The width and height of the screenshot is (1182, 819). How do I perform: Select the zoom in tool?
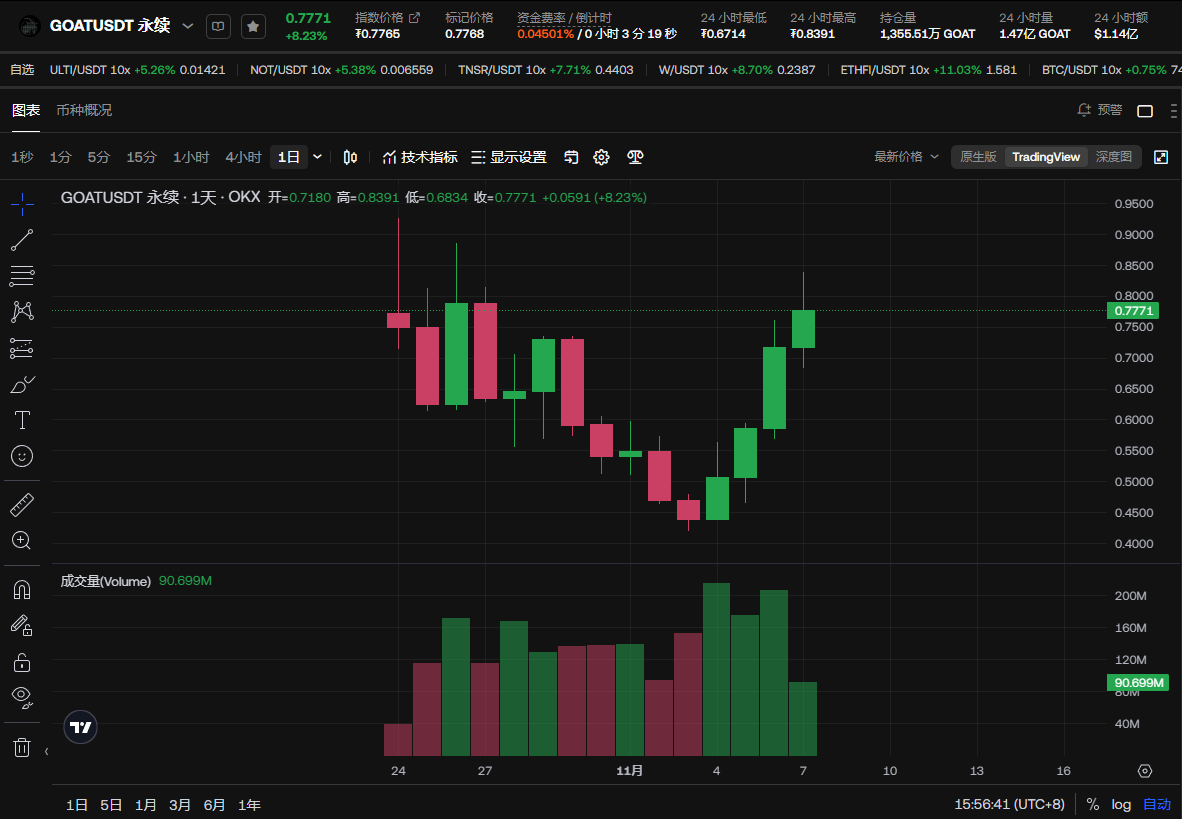[22, 541]
